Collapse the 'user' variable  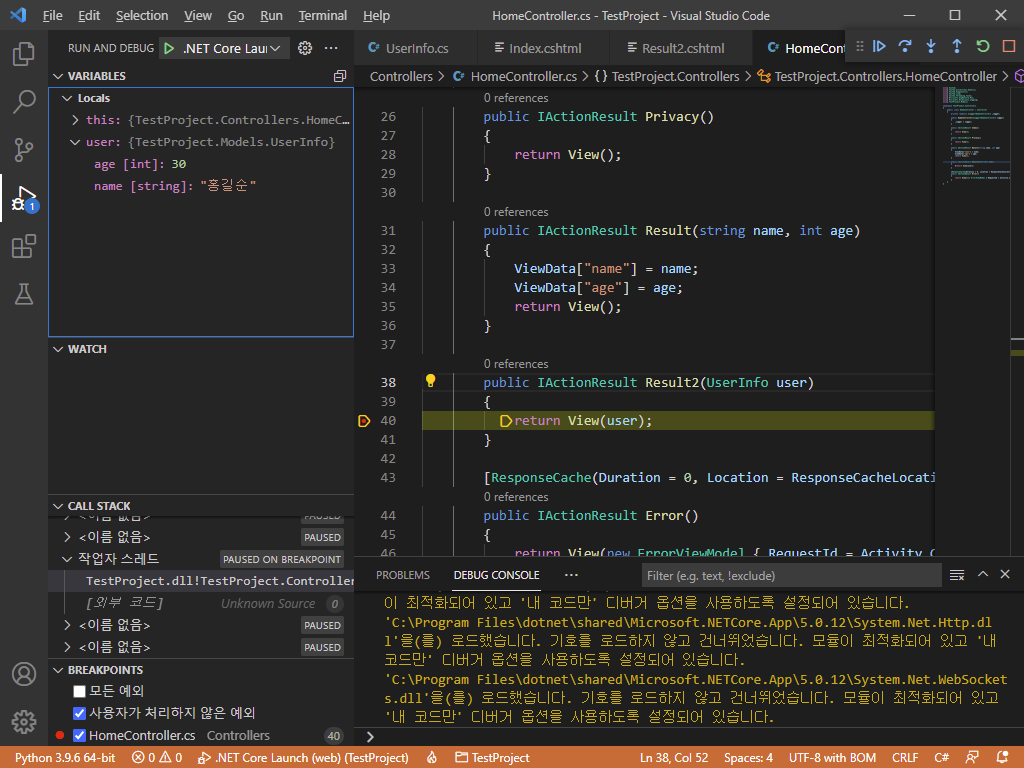tap(75, 142)
